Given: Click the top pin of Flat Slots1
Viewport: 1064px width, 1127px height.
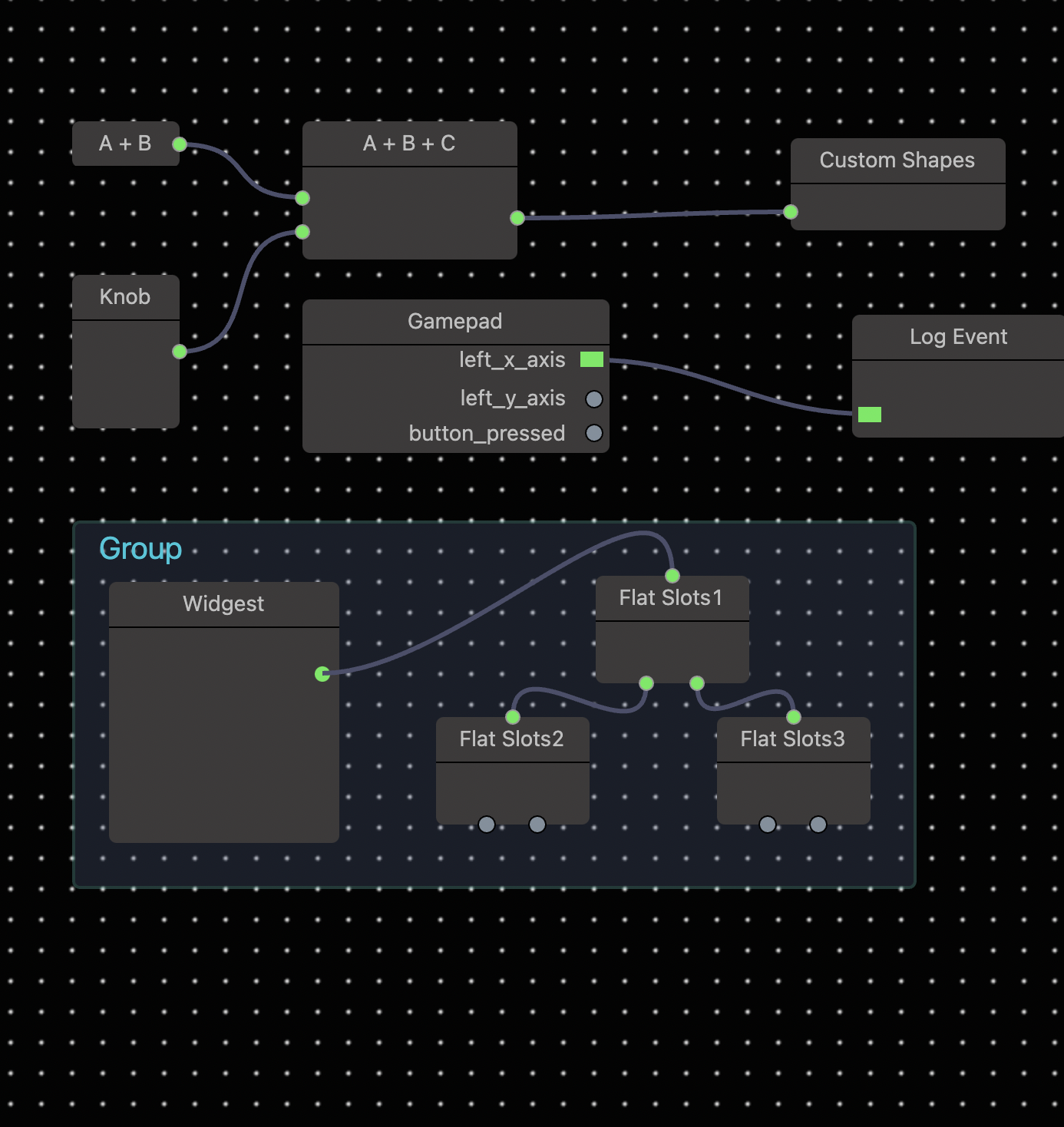Looking at the screenshot, I should tap(672, 576).
